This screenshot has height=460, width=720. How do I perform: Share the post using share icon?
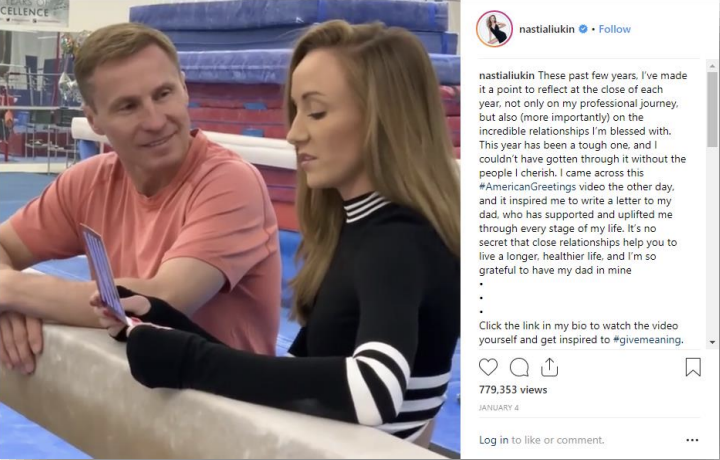coord(549,367)
